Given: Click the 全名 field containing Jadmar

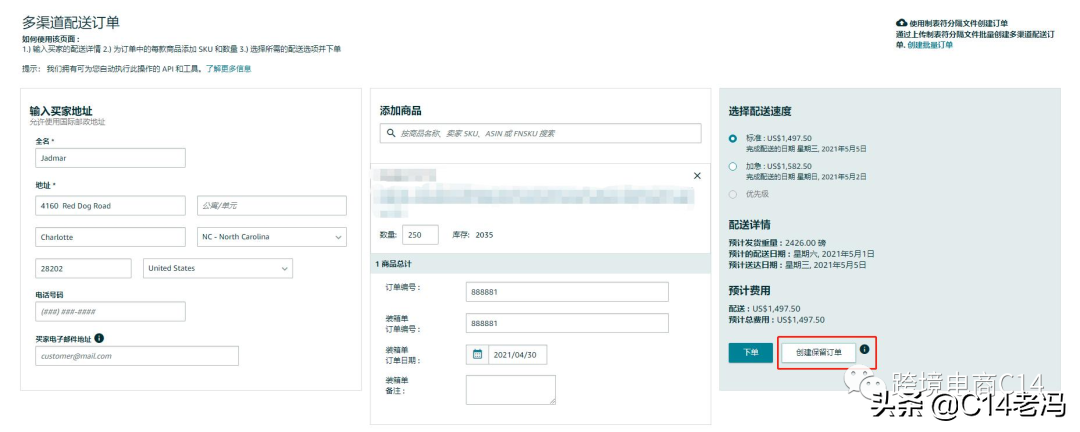Looking at the screenshot, I should pyautogui.click(x=109, y=158).
